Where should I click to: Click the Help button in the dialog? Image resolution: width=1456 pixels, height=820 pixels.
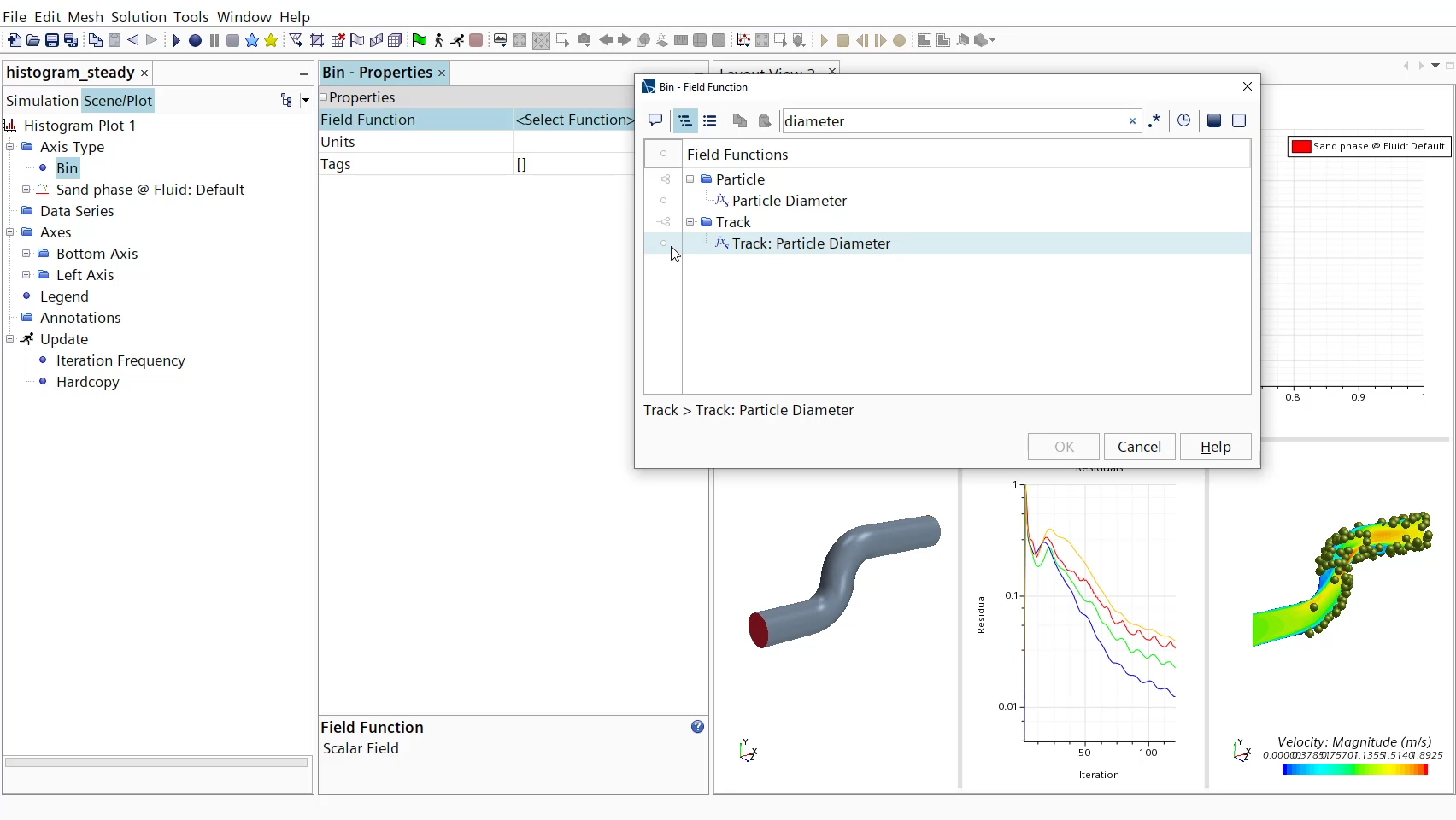coord(1215,446)
